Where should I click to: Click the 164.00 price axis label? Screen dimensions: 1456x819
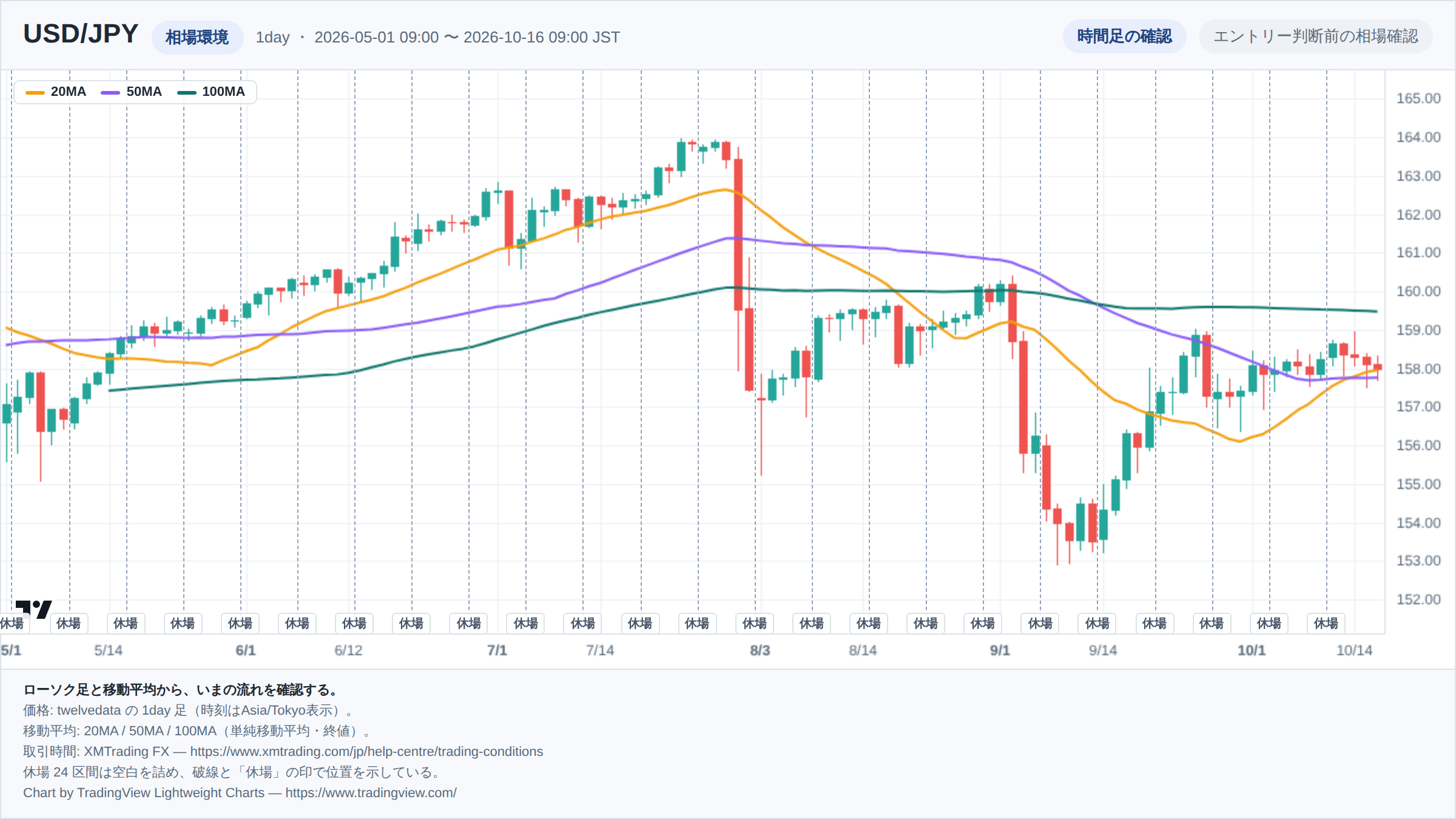click(1418, 137)
